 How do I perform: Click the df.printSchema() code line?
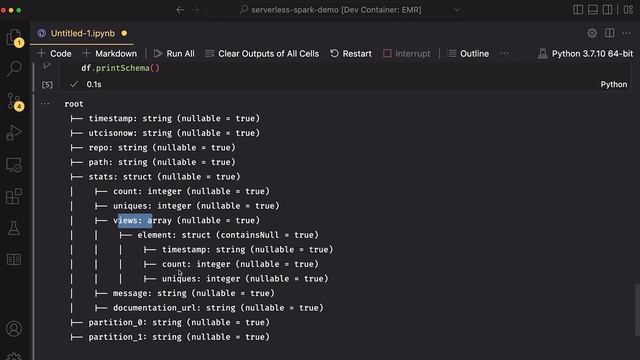click(120, 68)
